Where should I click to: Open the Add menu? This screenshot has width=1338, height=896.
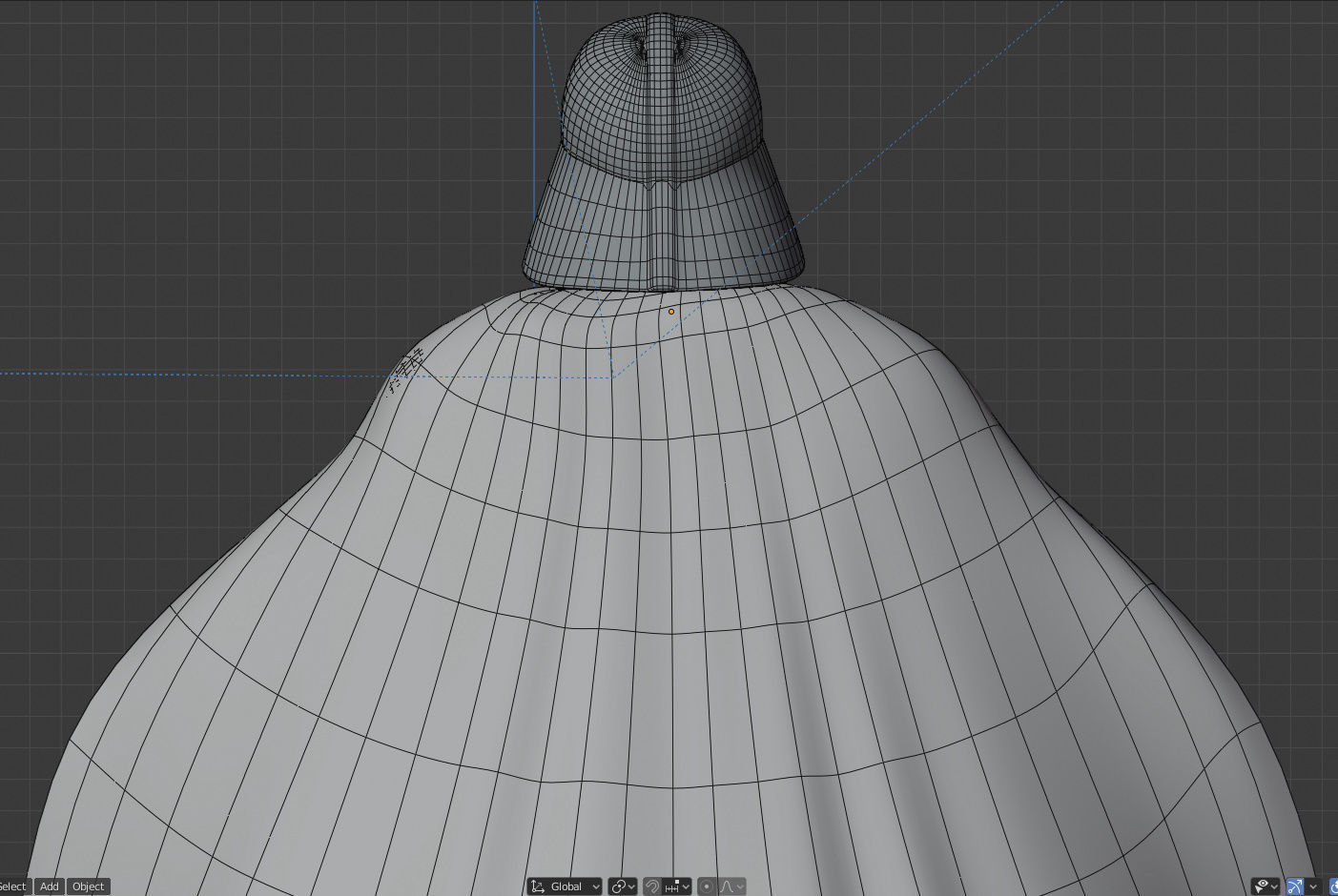click(49, 886)
